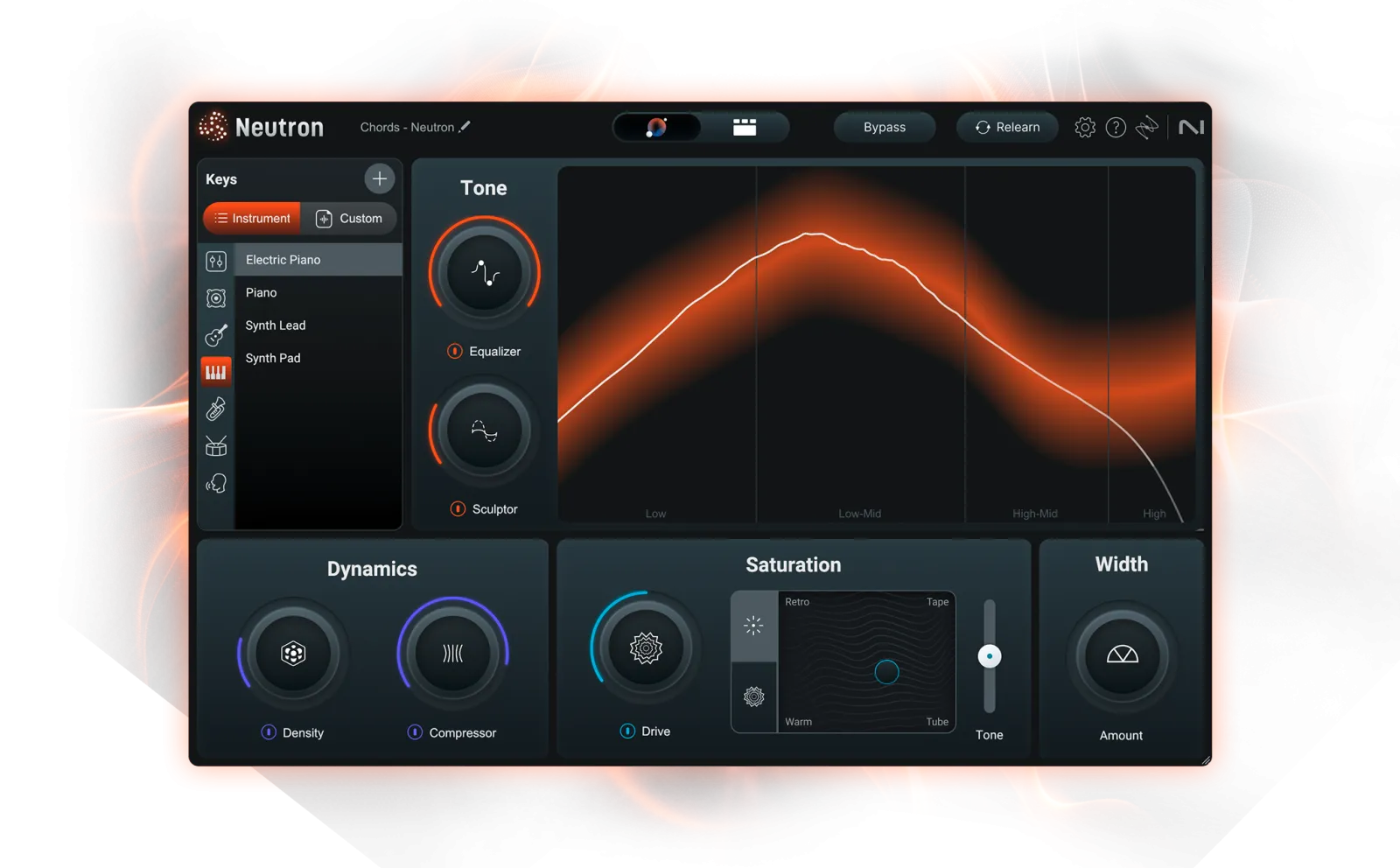Click the Tube corner label
The height and width of the screenshot is (868, 1400).
pyautogui.click(x=937, y=722)
